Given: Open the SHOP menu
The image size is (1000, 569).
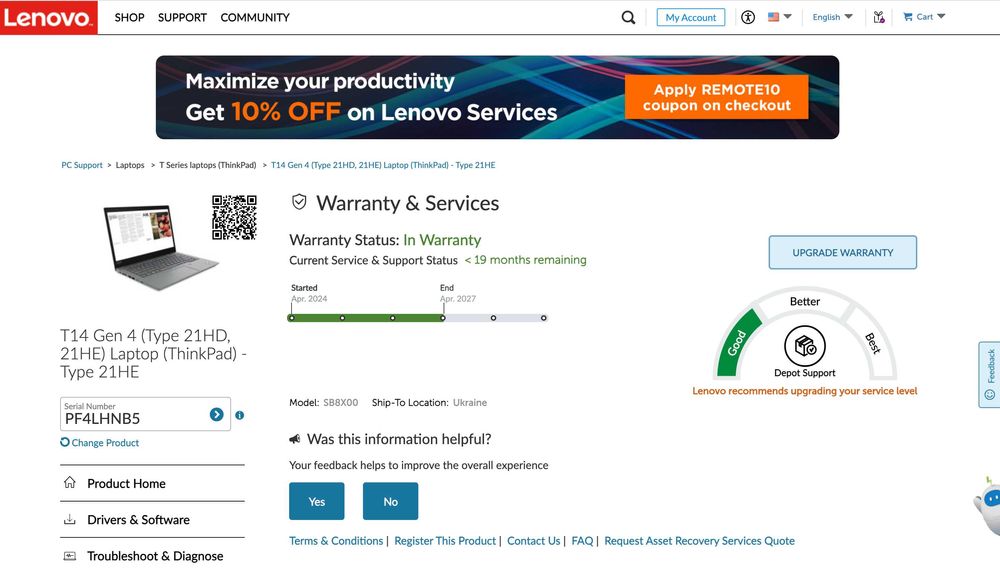Looking at the screenshot, I should [129, 17].
